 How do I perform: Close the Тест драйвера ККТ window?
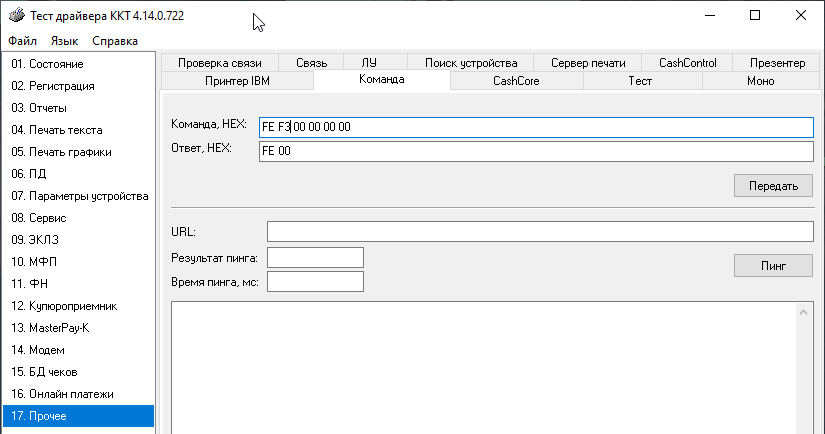[801, 15]
